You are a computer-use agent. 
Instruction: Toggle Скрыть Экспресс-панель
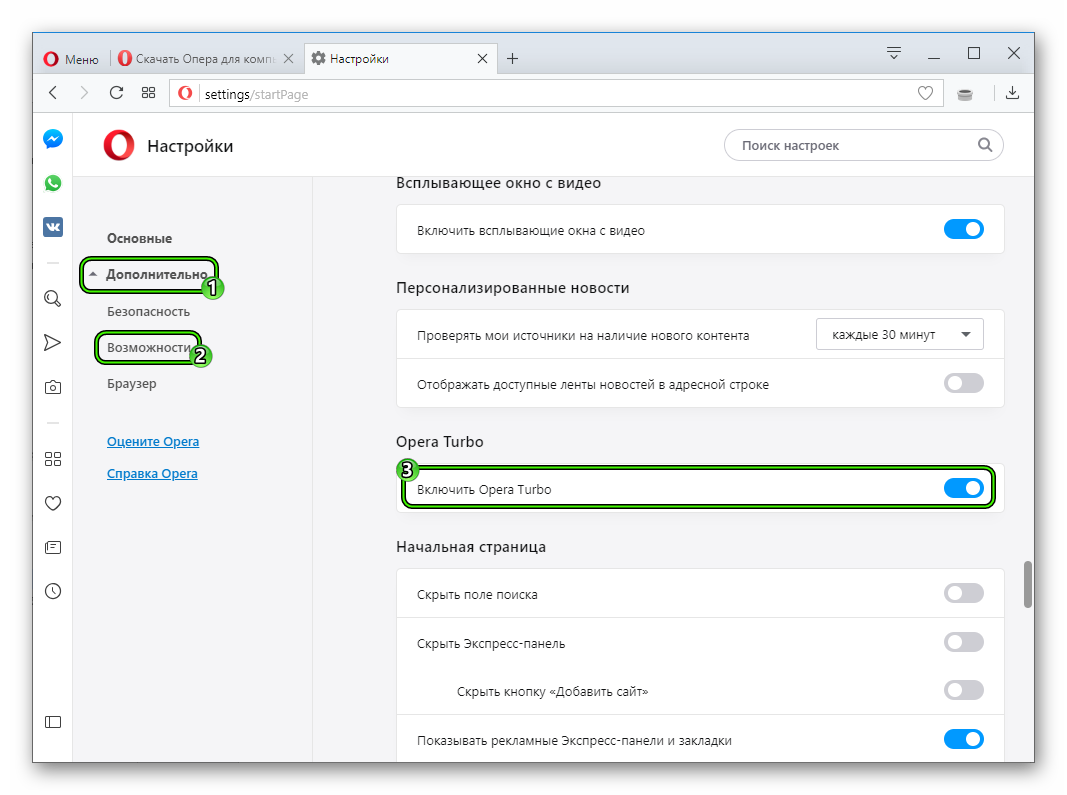[964, 642]
